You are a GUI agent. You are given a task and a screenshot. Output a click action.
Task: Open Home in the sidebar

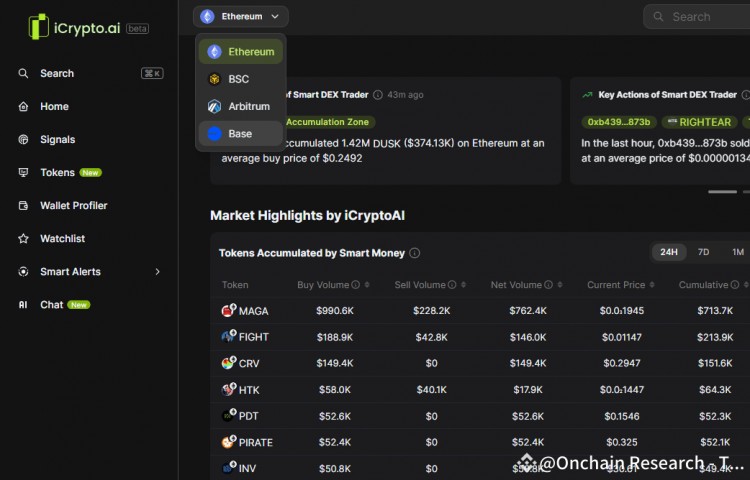coord(54,107)
